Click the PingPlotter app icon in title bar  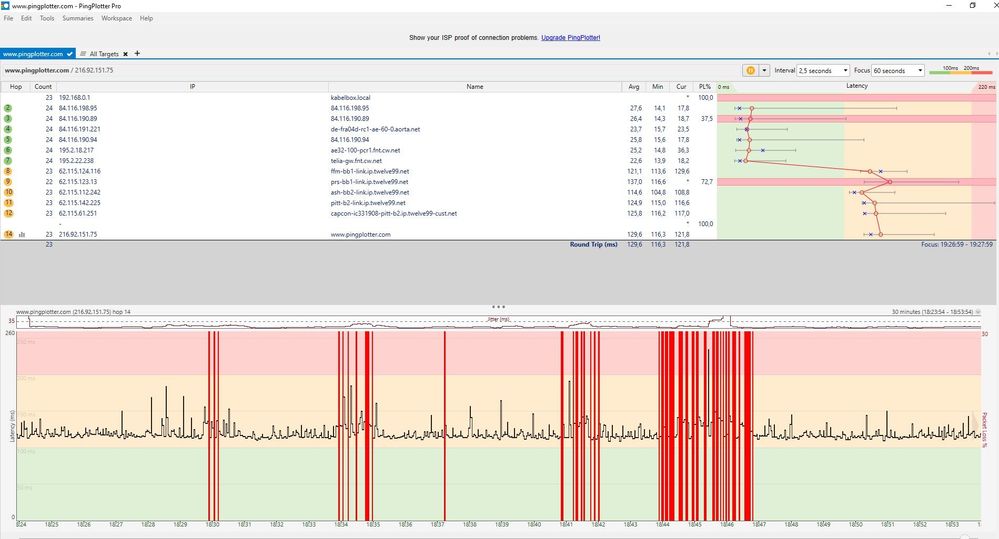[7, 5]
